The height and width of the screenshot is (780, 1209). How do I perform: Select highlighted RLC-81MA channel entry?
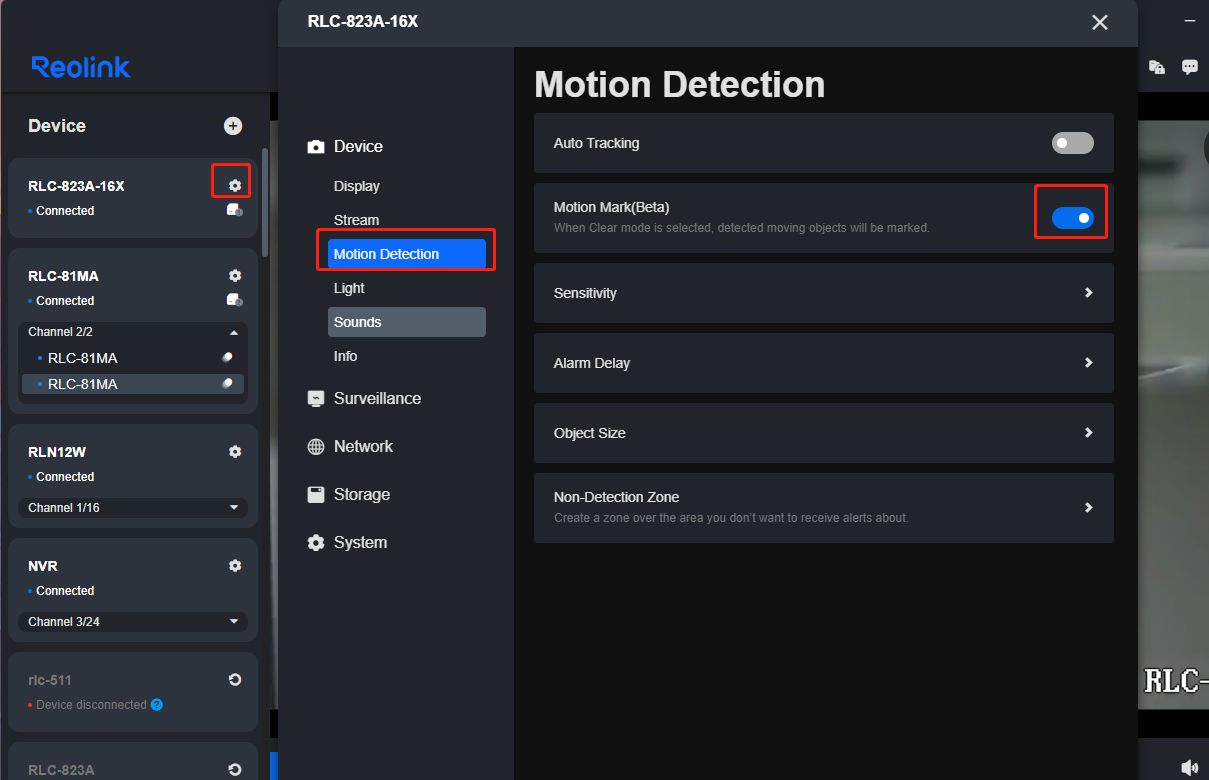133,384
